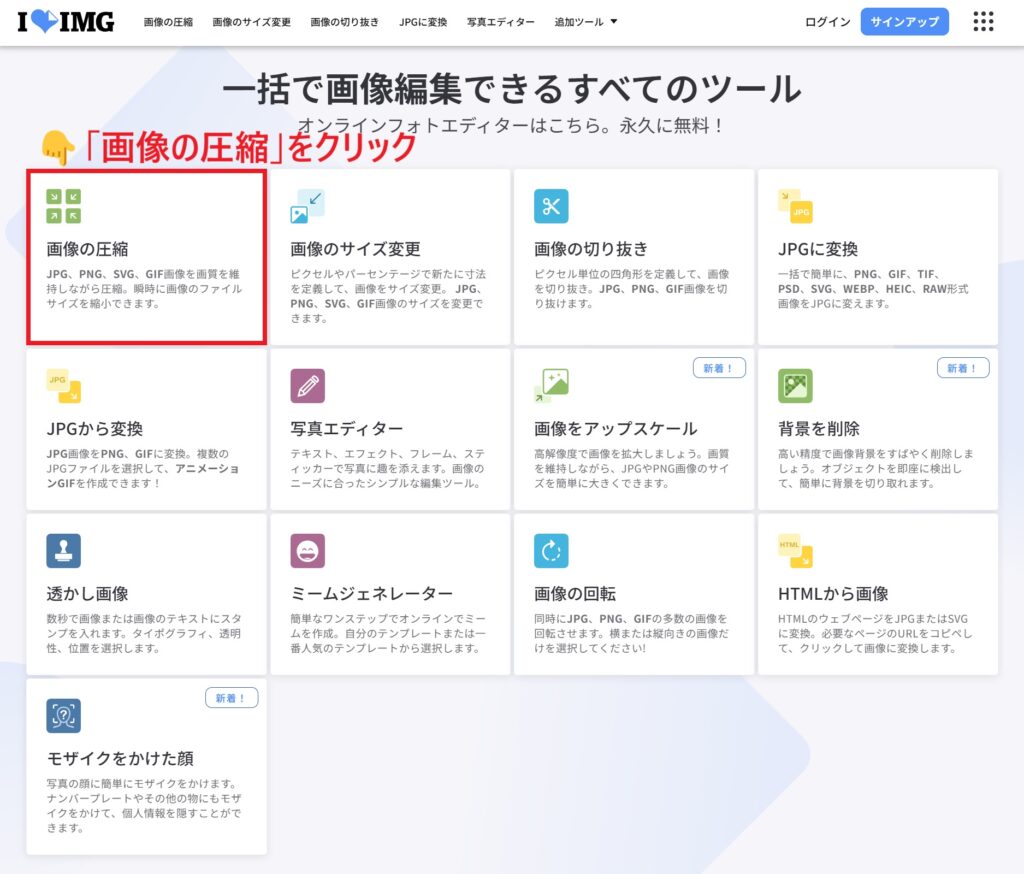Click the 背景を削除 icon

point(795,385)
